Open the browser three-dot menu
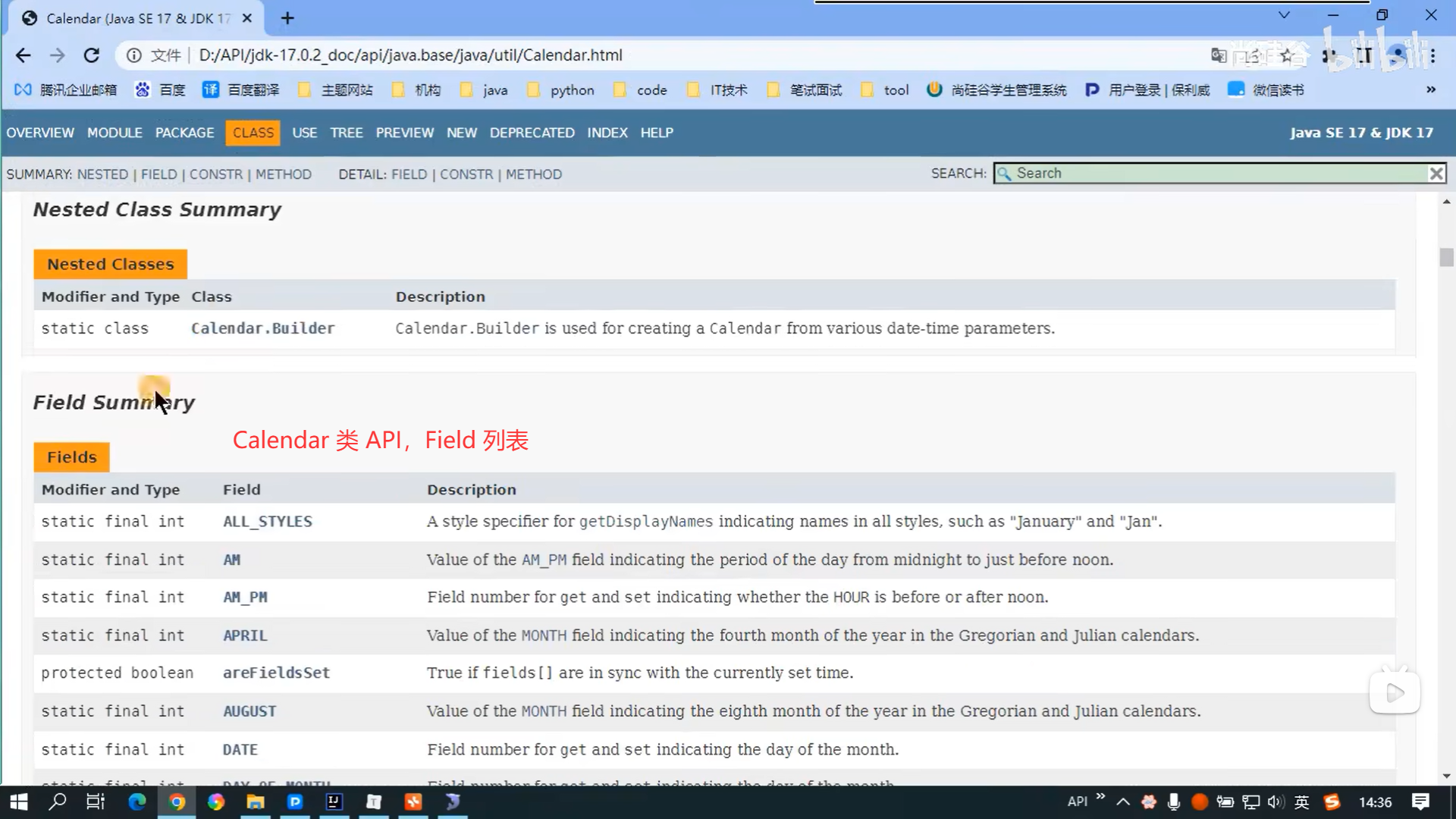This screenshot has width=1456, height=819. click(x=1433, y=55)
